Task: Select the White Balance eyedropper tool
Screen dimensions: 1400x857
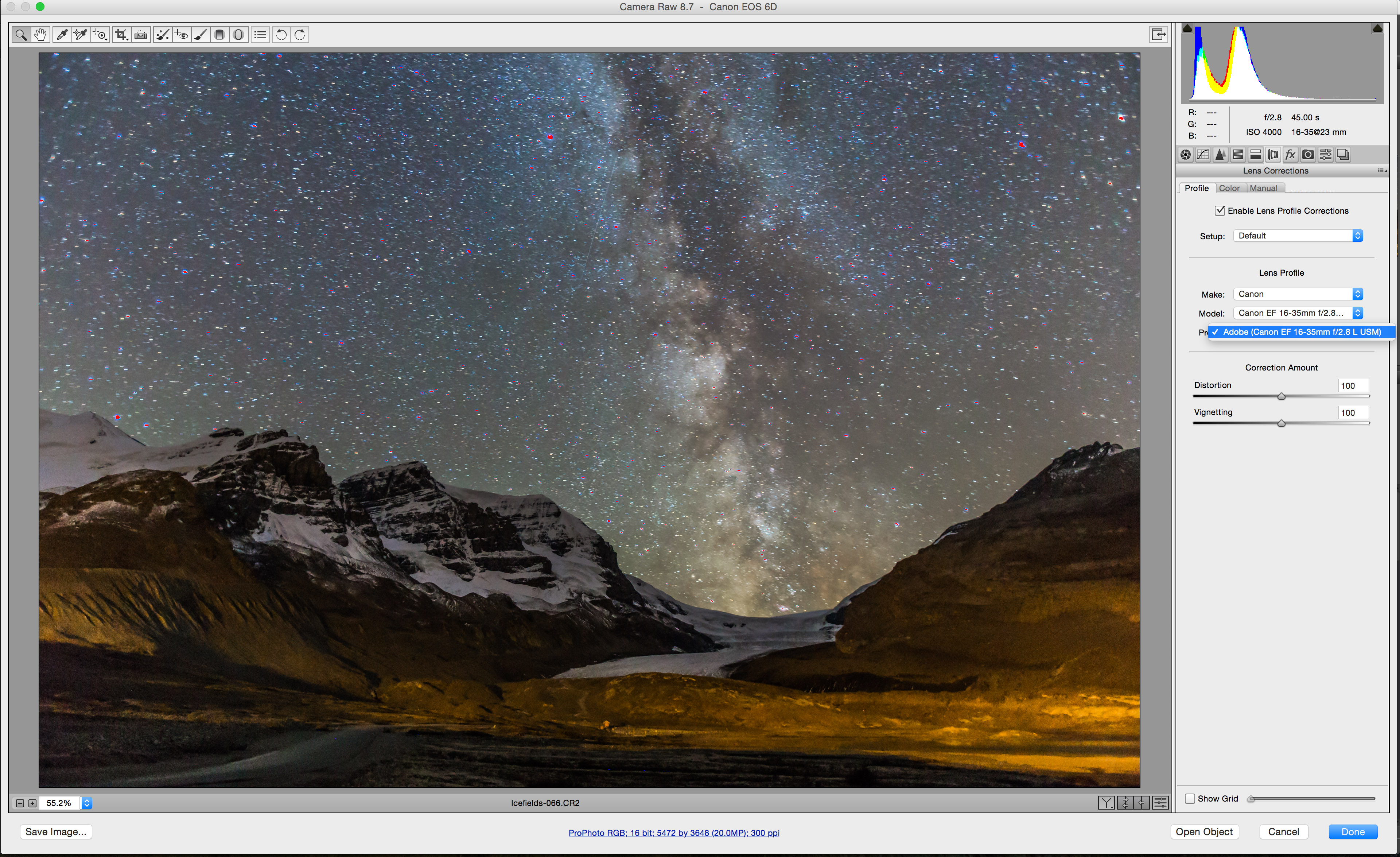Action: (x=62, y=35)
